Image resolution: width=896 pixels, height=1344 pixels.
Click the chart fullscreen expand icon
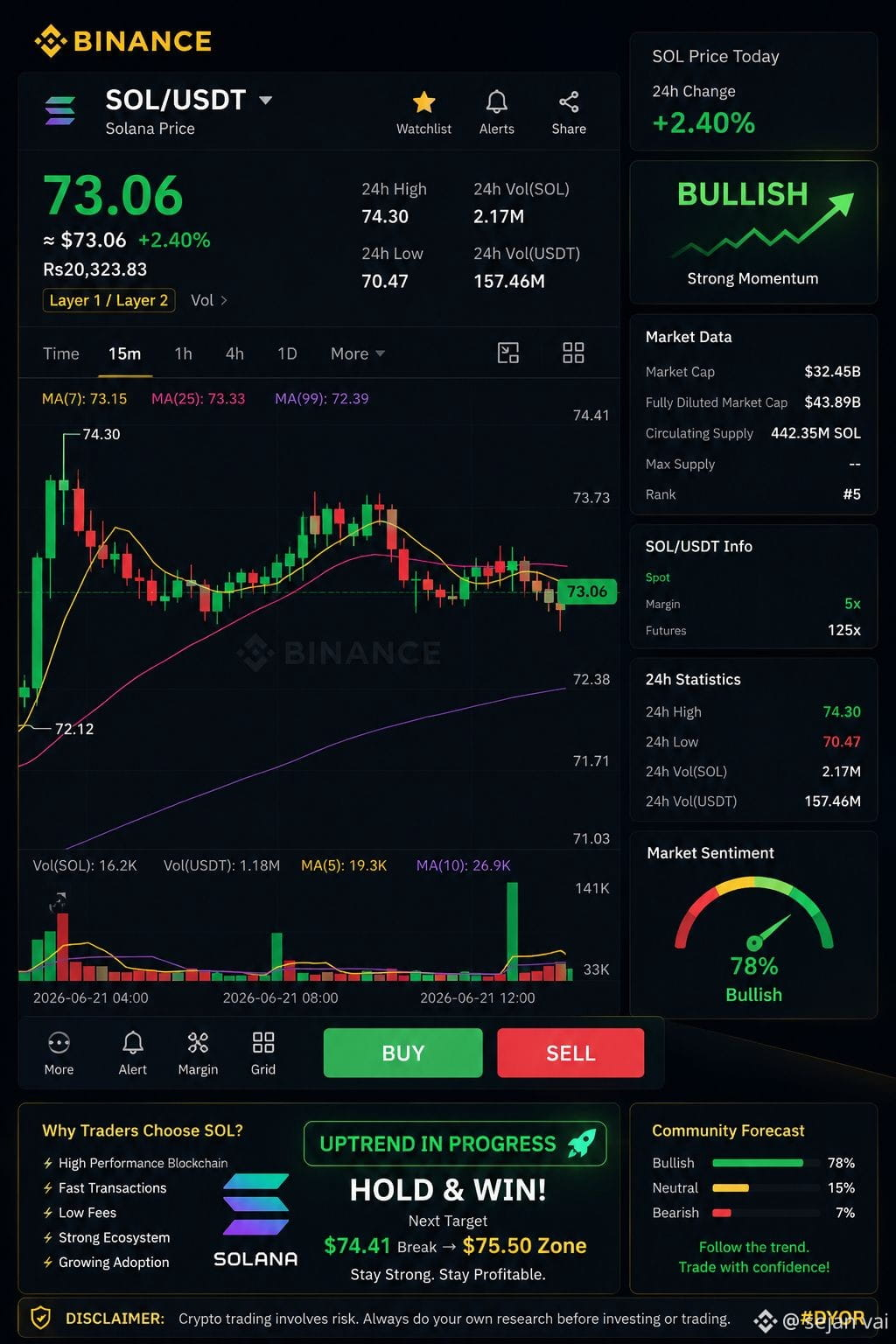click(x=508, y=353)
